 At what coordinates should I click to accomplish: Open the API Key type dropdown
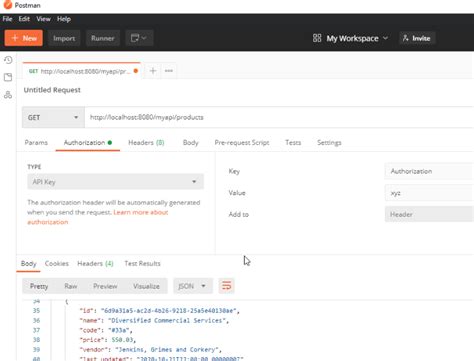pos(115,182)
